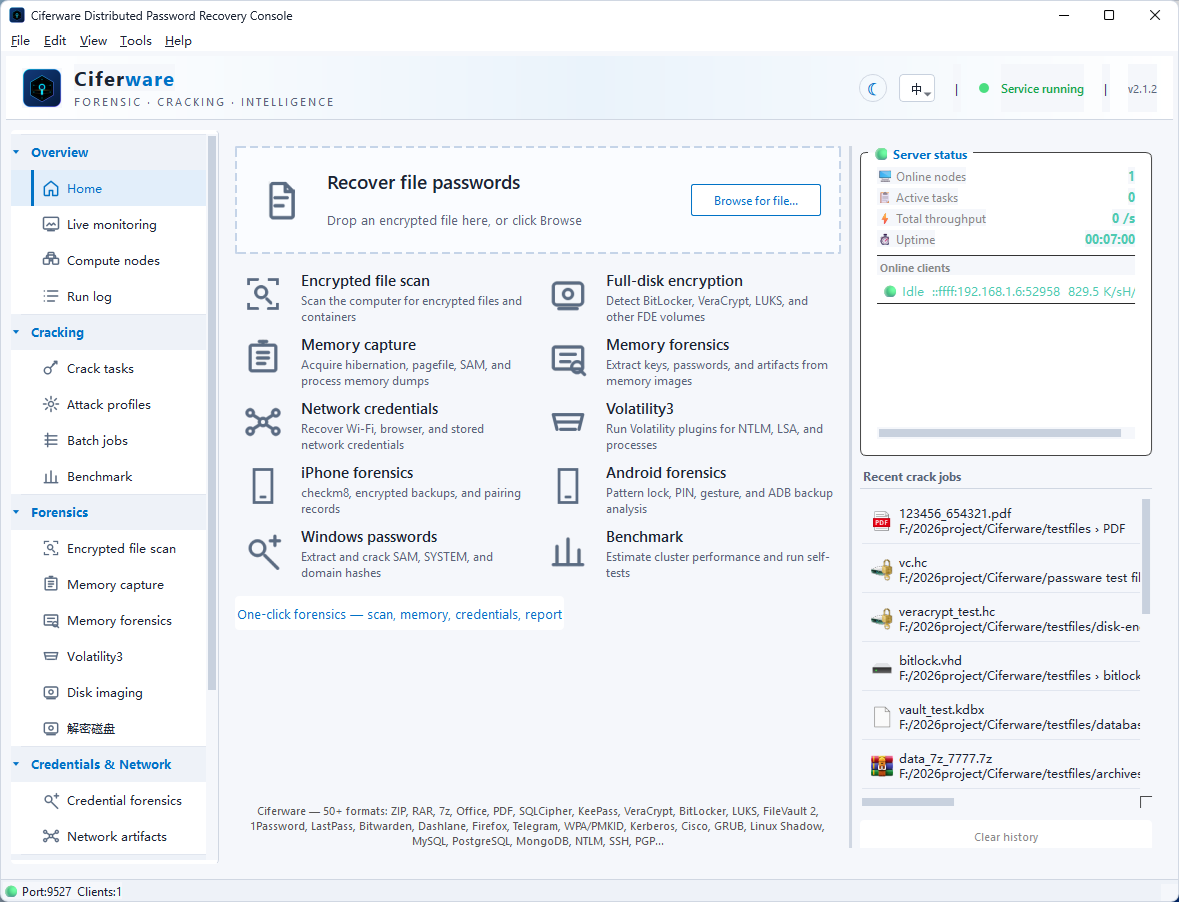Screen dimensions: 1179x902
Task: Select the Home icon in sidebar
Action: (x=50, y=189)
